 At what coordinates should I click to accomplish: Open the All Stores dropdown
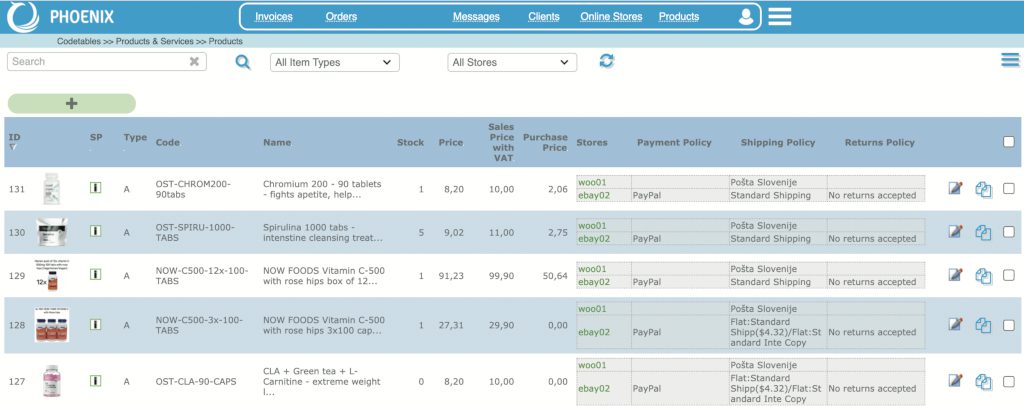(x=512, y=62)
